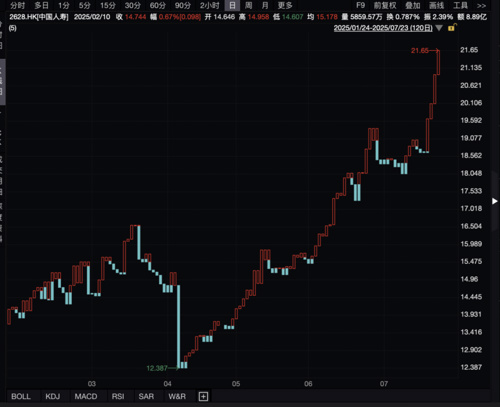Select the 周 weekly timeframe

coord(248,5)
